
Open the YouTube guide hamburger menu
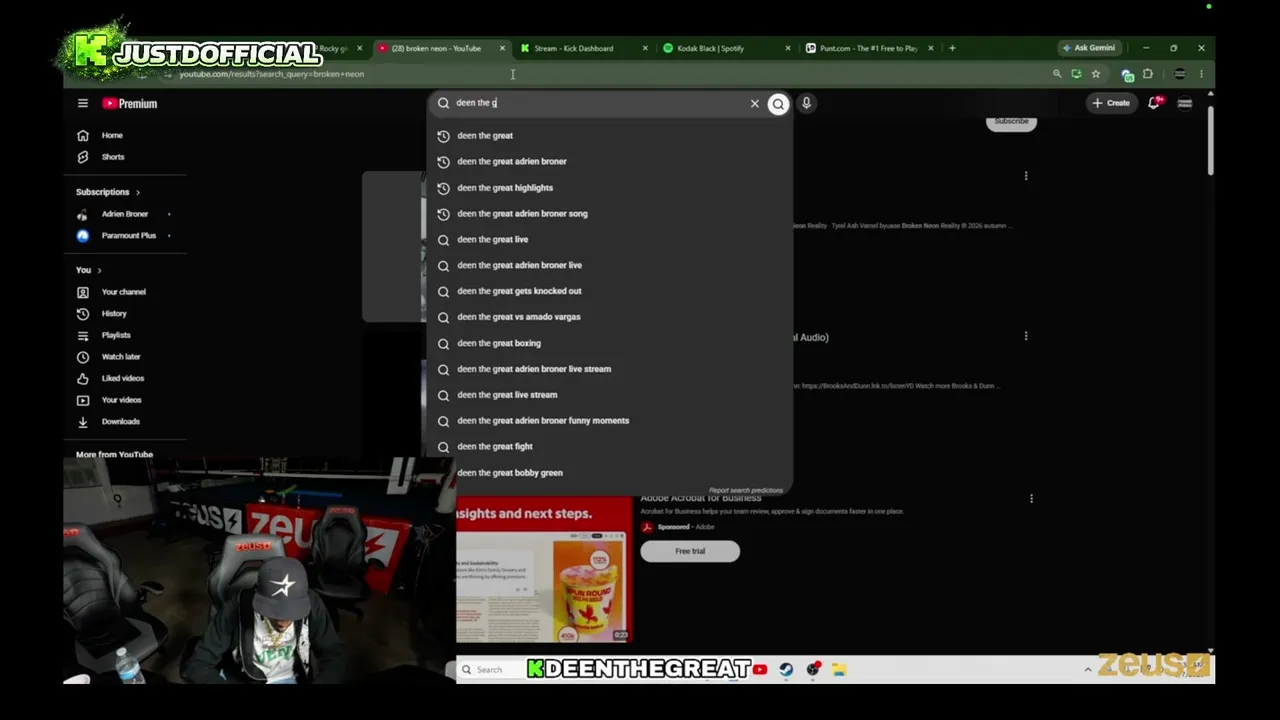(x=83, y=103)
